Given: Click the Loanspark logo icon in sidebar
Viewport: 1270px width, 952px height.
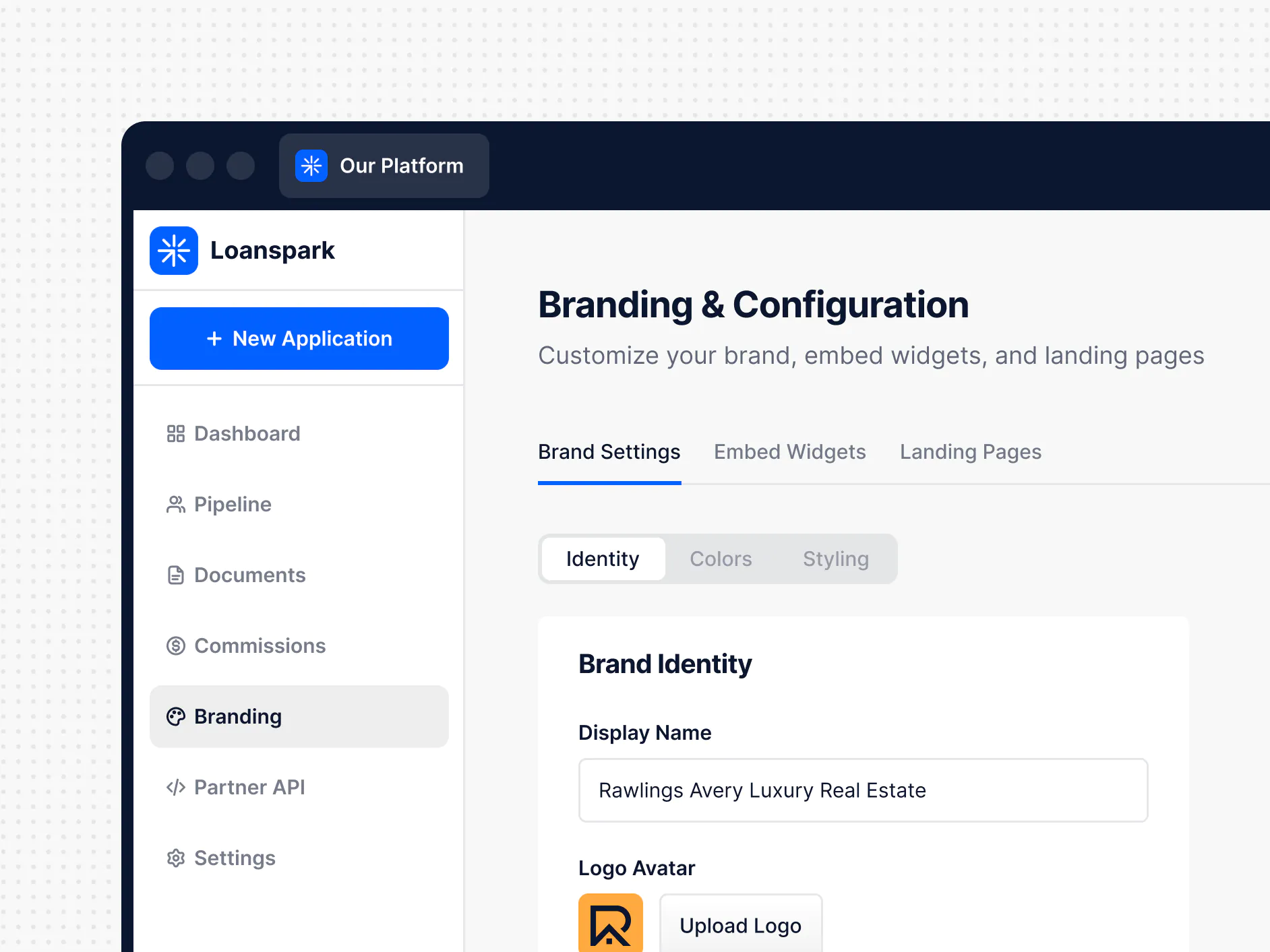Looking at the screenshot, I should point(174,251).
